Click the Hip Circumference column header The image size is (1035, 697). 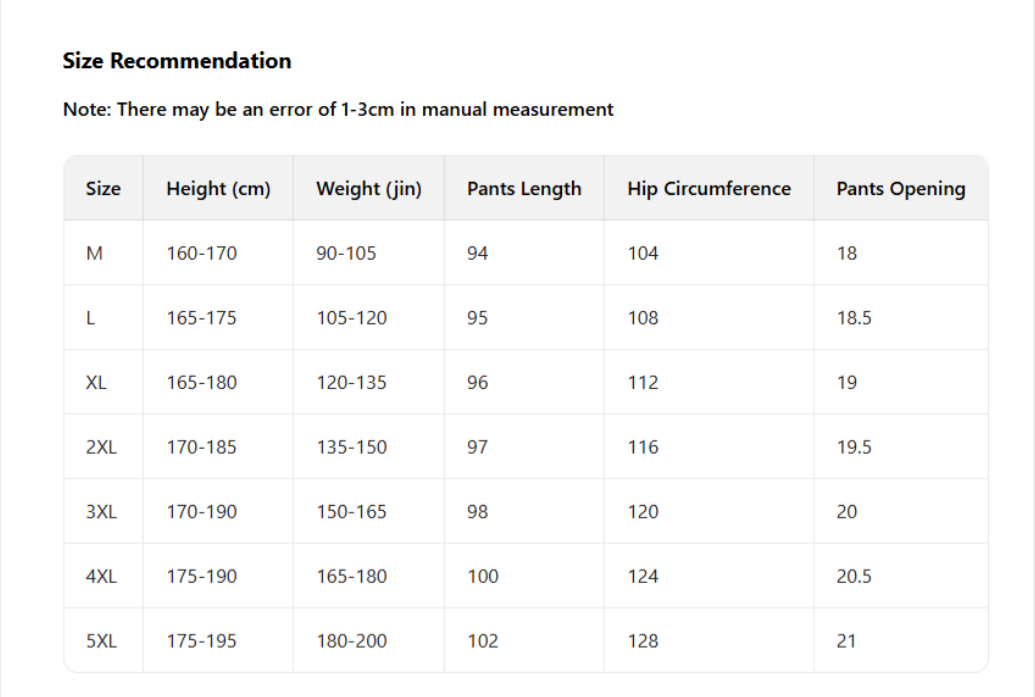709,189
